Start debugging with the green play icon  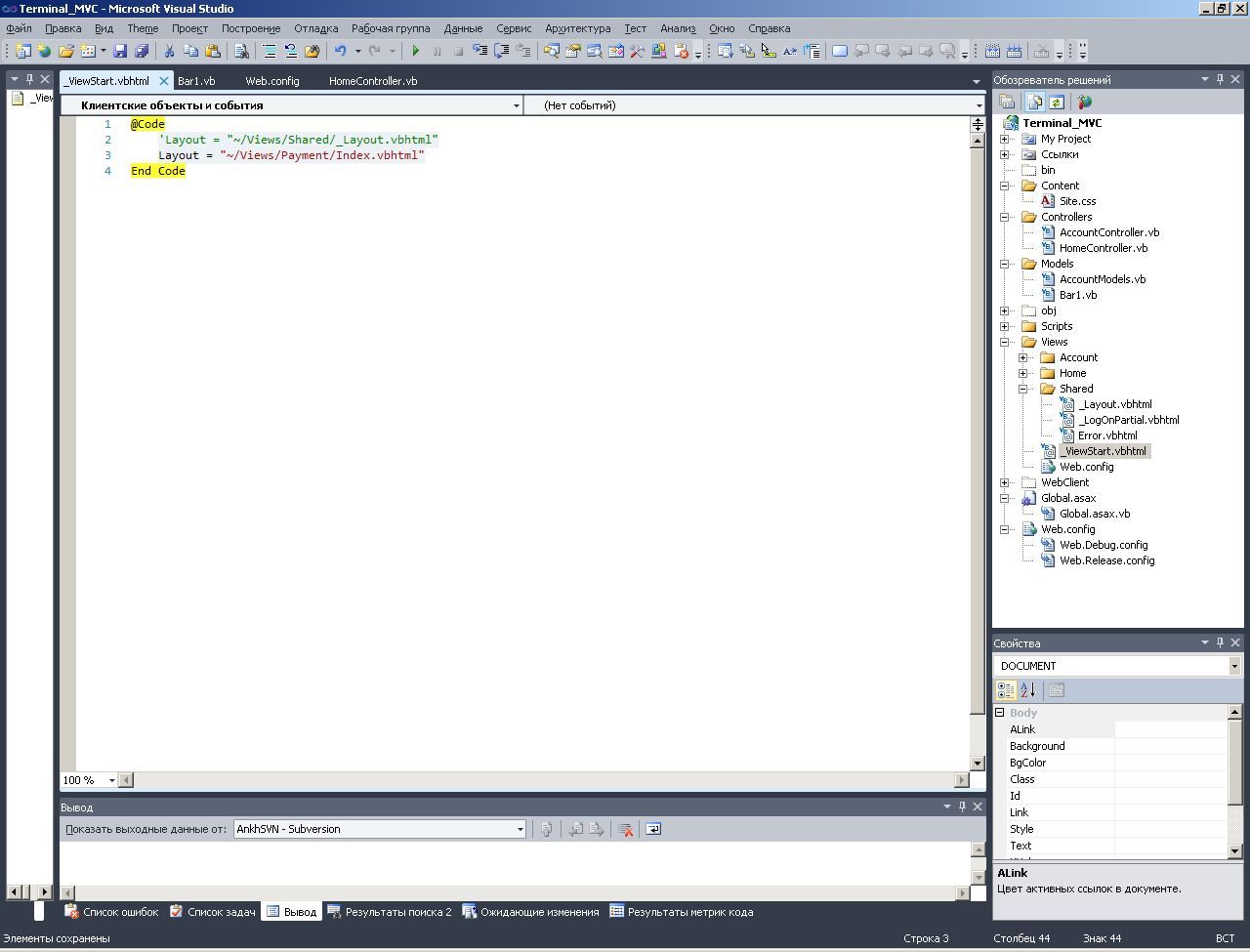coord(416,51)
